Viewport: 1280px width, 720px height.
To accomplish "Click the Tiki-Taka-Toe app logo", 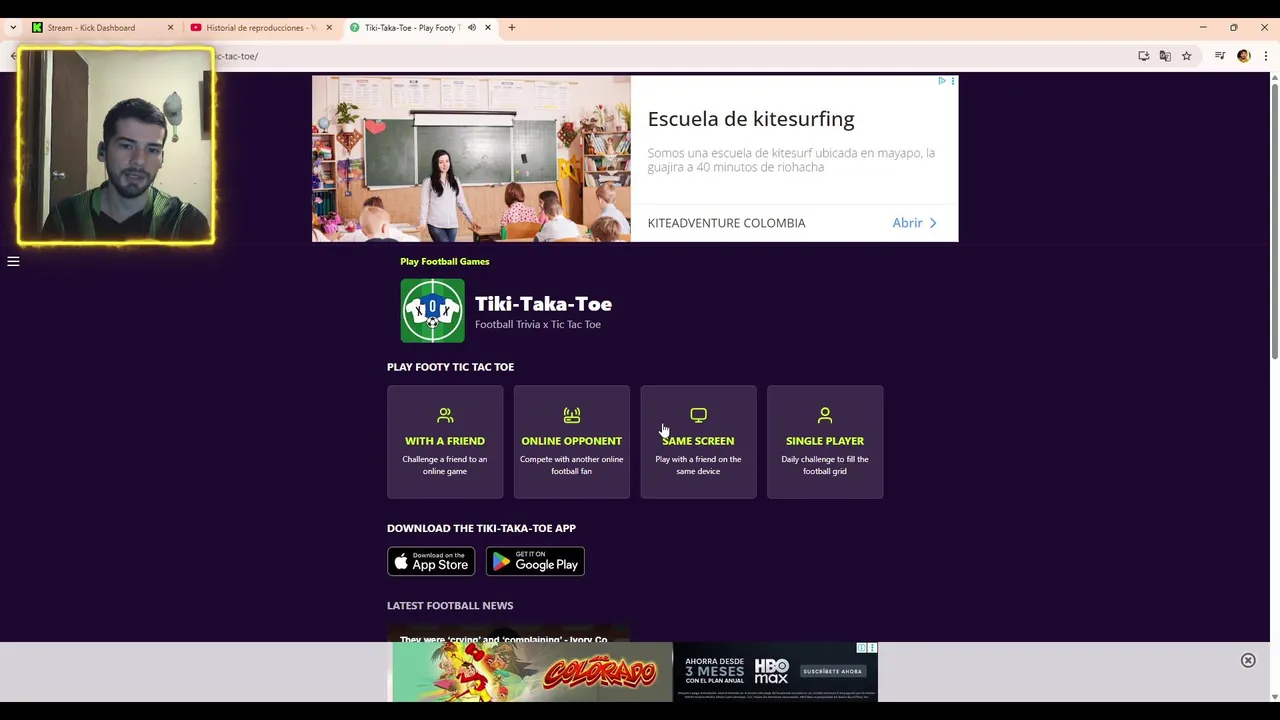I will tap(432, 311).
